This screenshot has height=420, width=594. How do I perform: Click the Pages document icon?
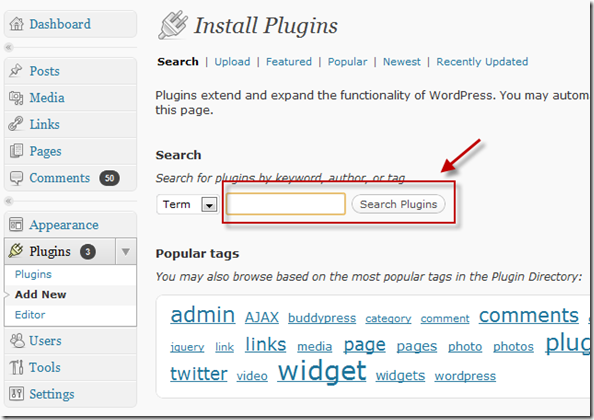tap(16, 151)
